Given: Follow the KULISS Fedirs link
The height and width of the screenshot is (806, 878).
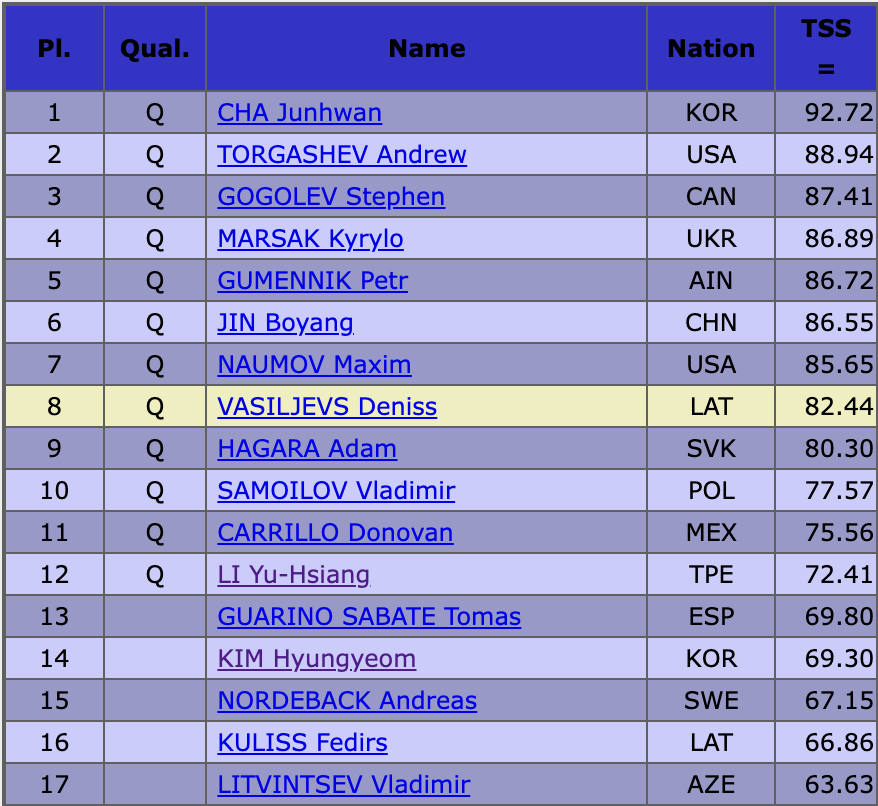Looking at the screenshot, I should pyautogui.click(x=302, y=743).
